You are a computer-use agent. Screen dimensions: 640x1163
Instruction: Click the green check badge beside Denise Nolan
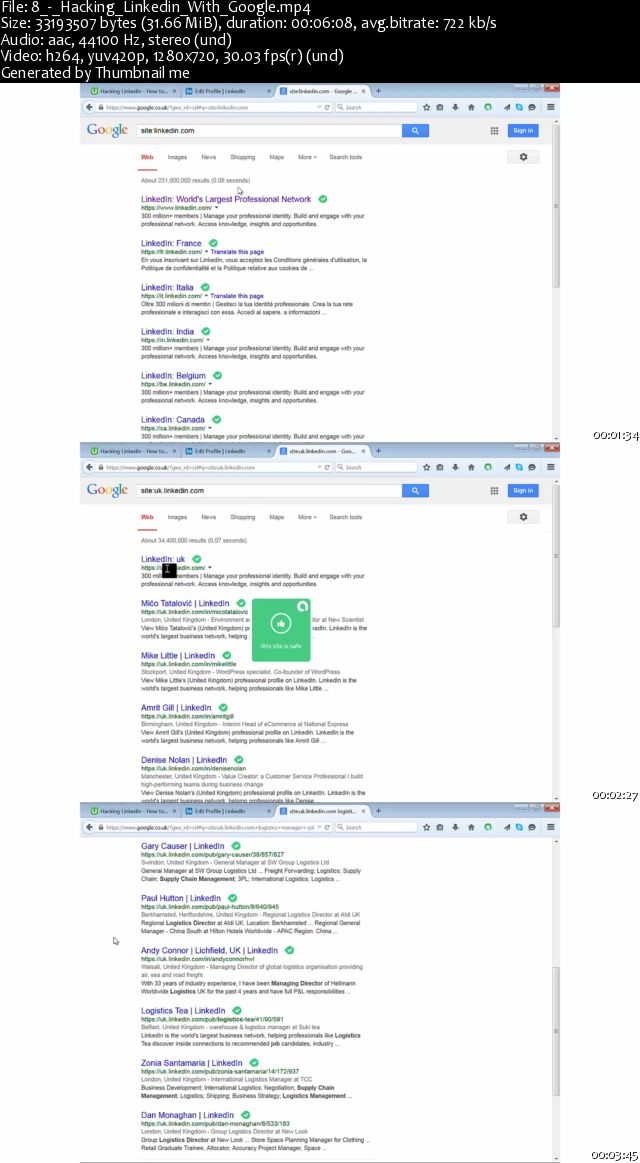pos(239,760)
